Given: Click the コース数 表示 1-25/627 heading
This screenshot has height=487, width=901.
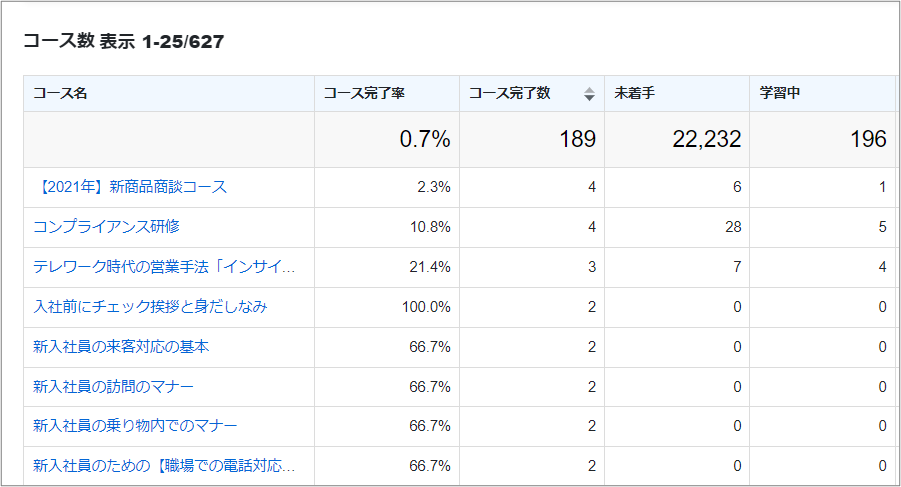Looking at the screenshot, I should click(124, 41).
